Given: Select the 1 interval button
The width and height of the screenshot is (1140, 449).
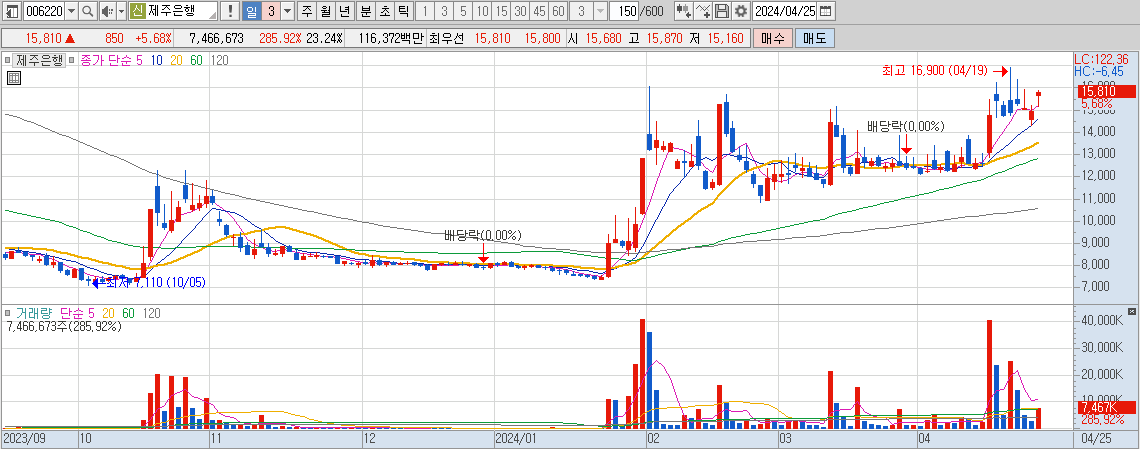Looking at the screenshot, I should tap(425, 11).
